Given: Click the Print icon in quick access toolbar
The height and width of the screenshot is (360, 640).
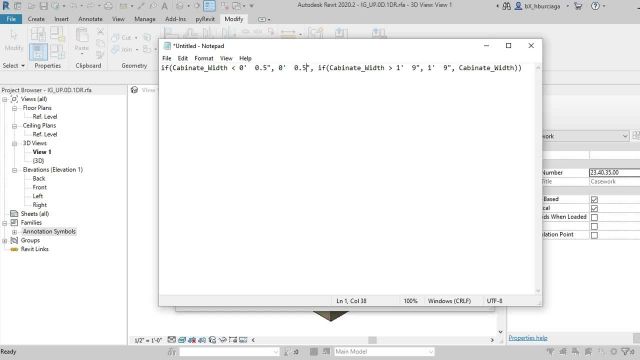Looking at the screenshot, I should click(x=108, y=6).
